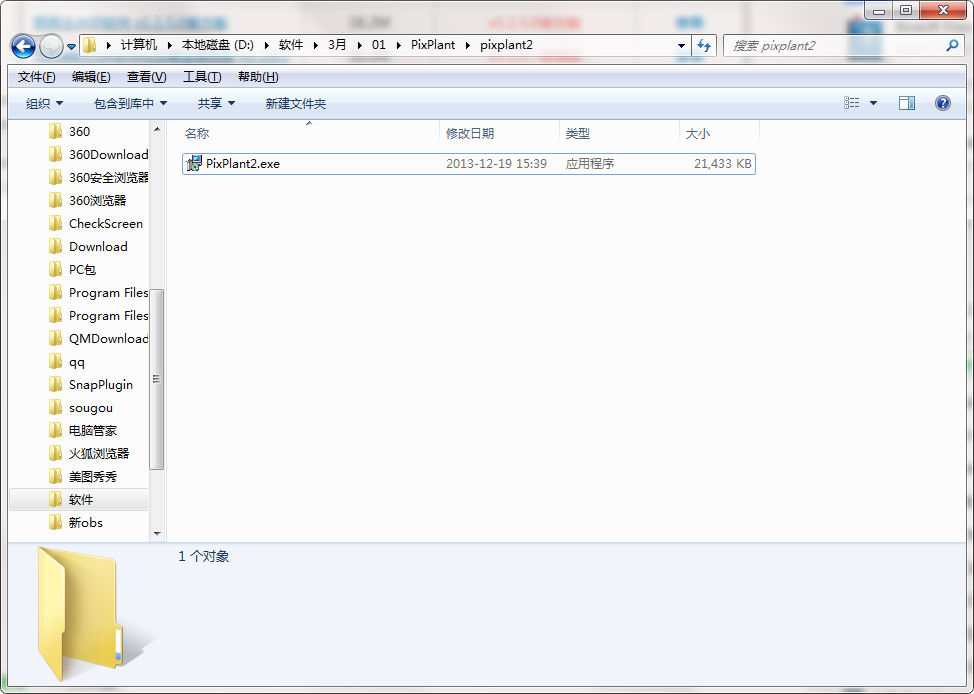The height and width of the screenshot is (694, 974).
Task: Select the 360Download folder in tree
Action: [x=109, y=154]
